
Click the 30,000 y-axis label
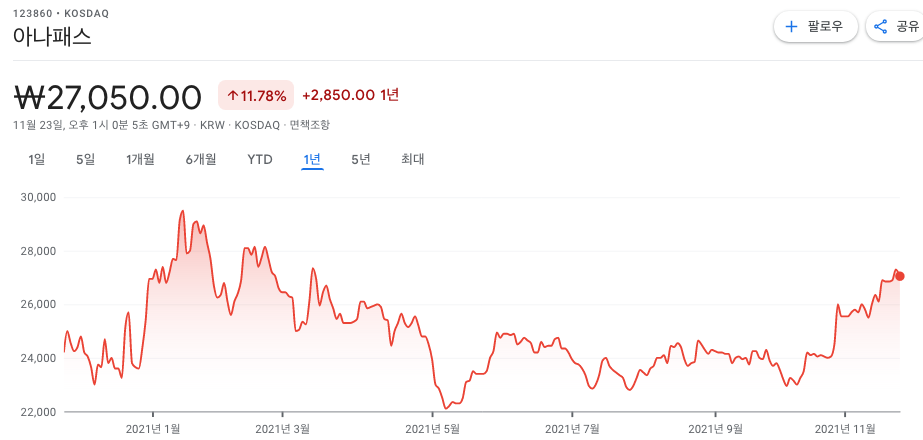(x=36, y=197)
